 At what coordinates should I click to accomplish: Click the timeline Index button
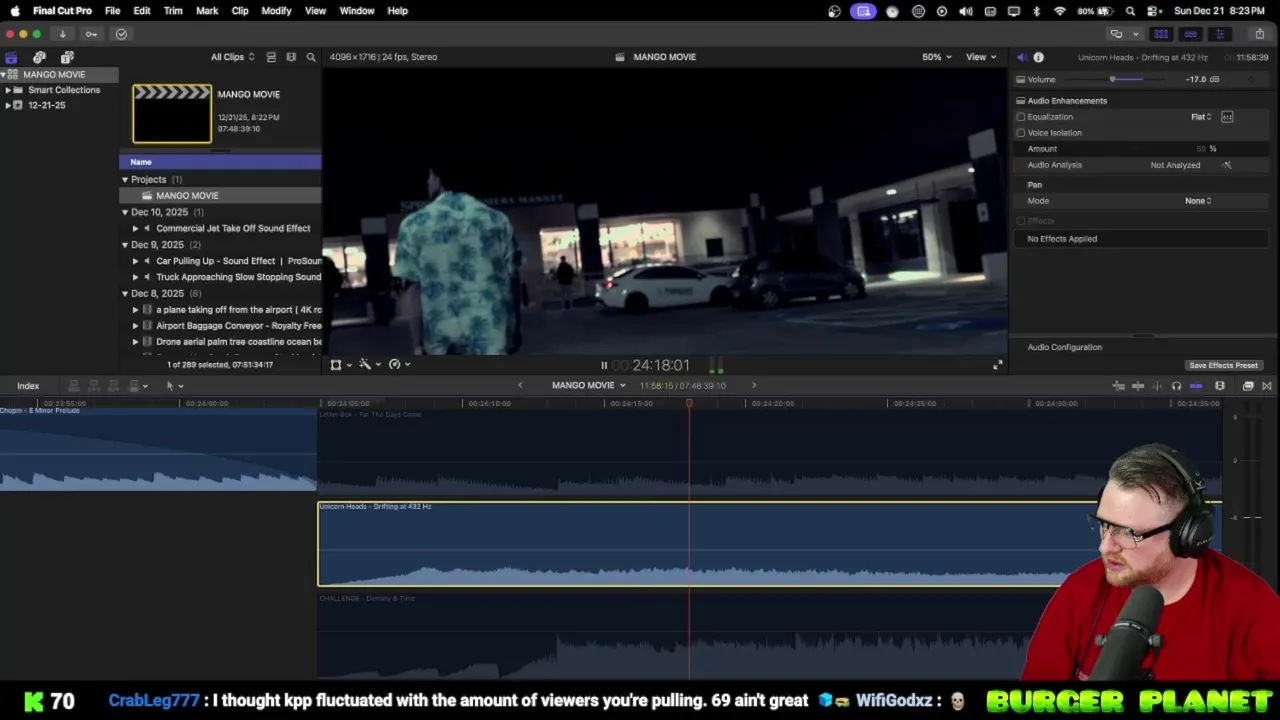[28, 386]
